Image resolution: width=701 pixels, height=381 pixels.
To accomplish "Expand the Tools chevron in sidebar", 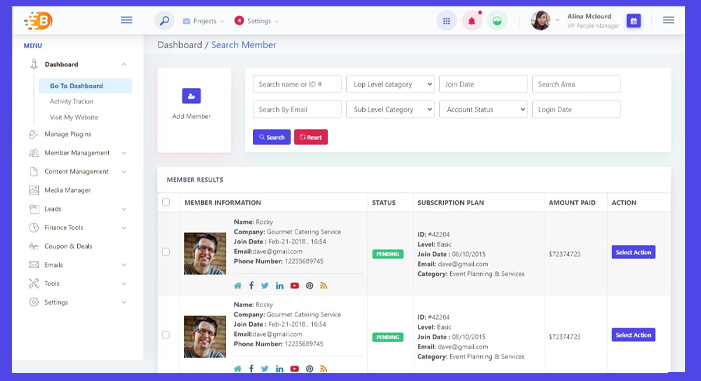I will 124,284.
